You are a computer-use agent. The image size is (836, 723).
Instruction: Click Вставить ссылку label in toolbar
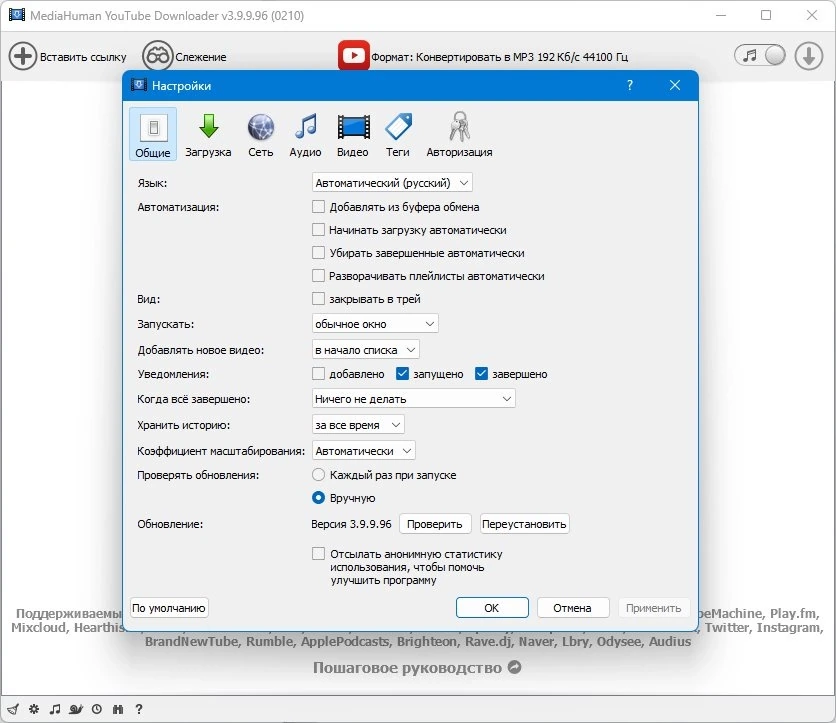[83, 57]
